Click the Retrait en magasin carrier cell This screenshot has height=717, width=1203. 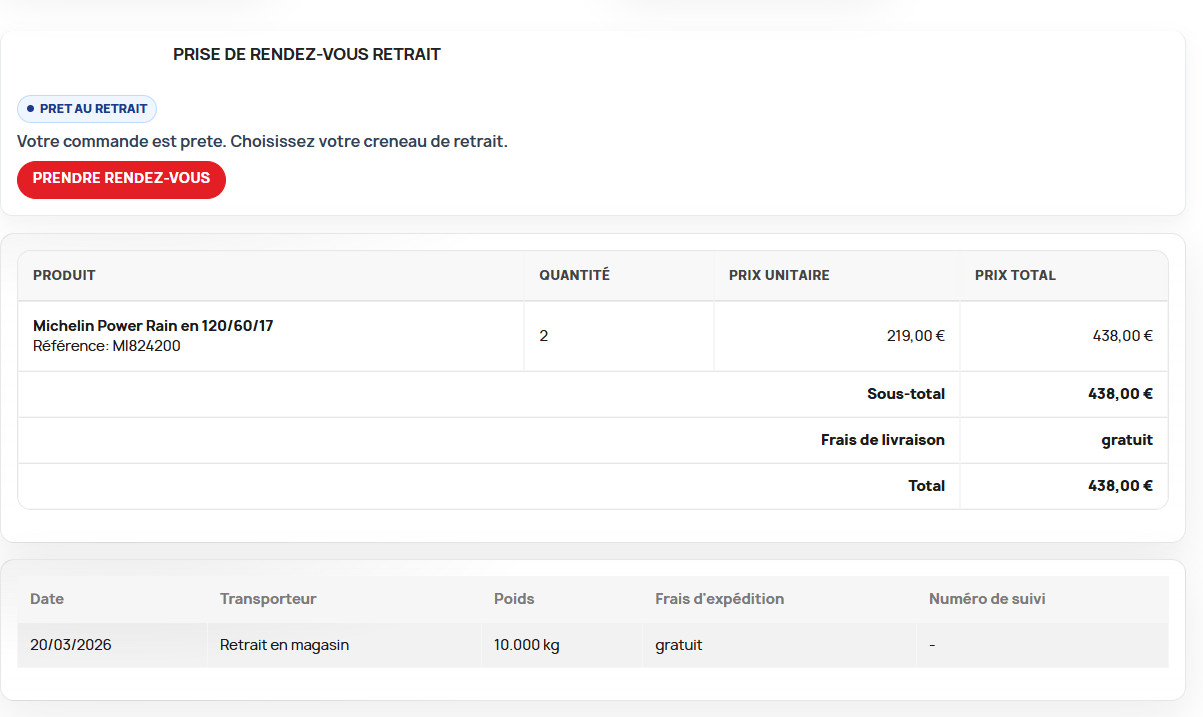(284, 645)
